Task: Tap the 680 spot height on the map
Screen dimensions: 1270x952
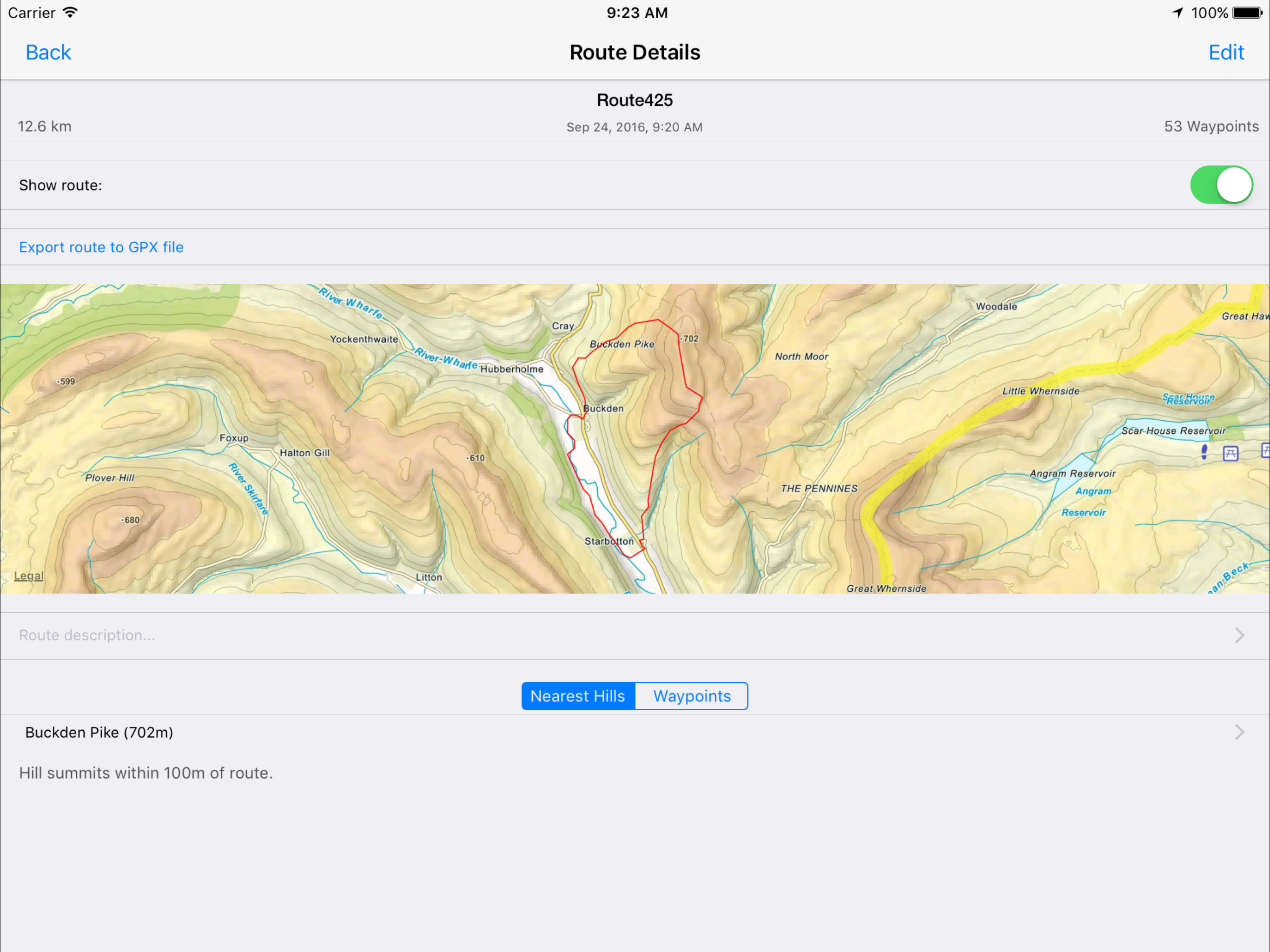Action: pyautogui.click(x=130, y=520)
